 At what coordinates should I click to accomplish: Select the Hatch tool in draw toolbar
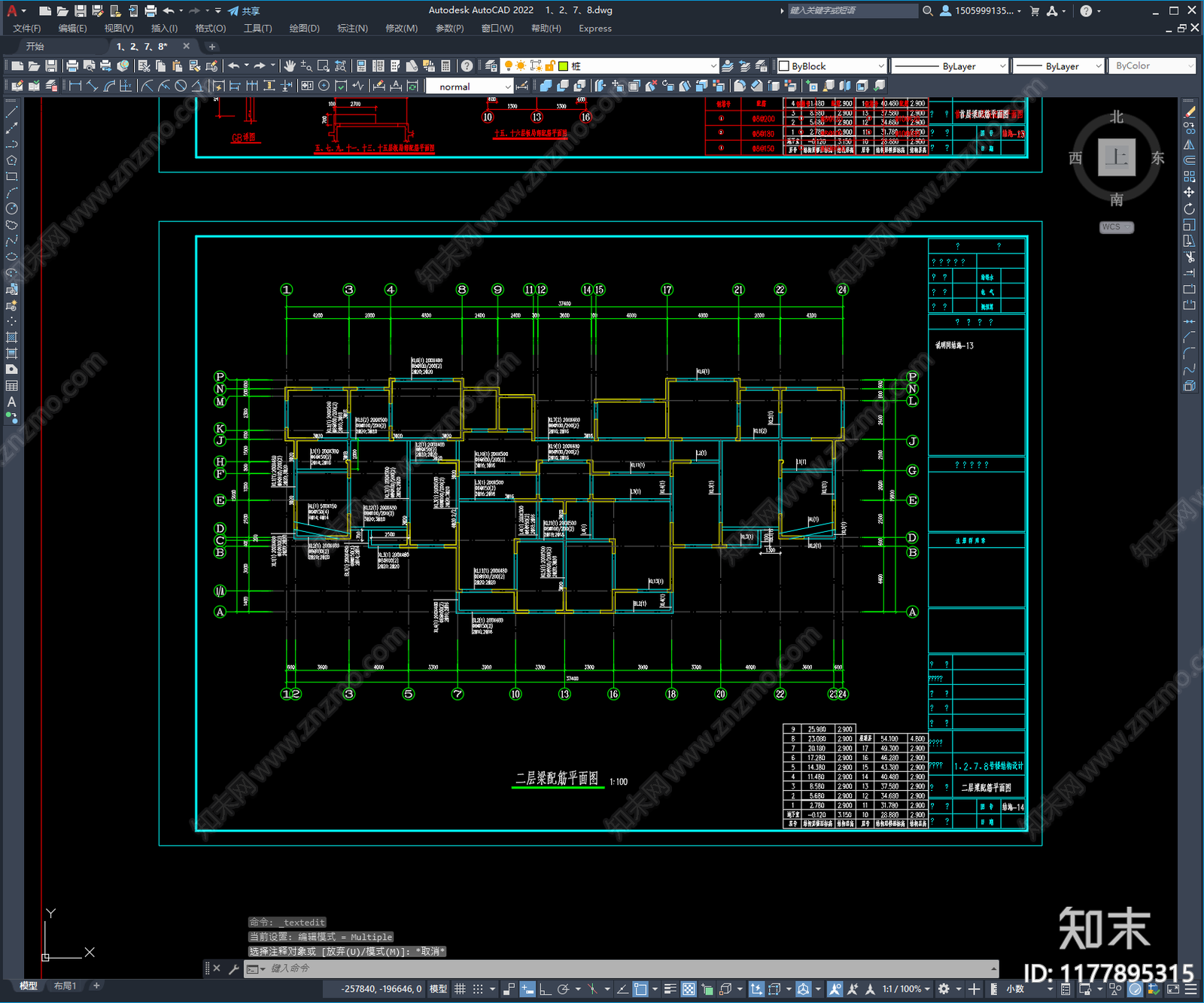[11, 337]
